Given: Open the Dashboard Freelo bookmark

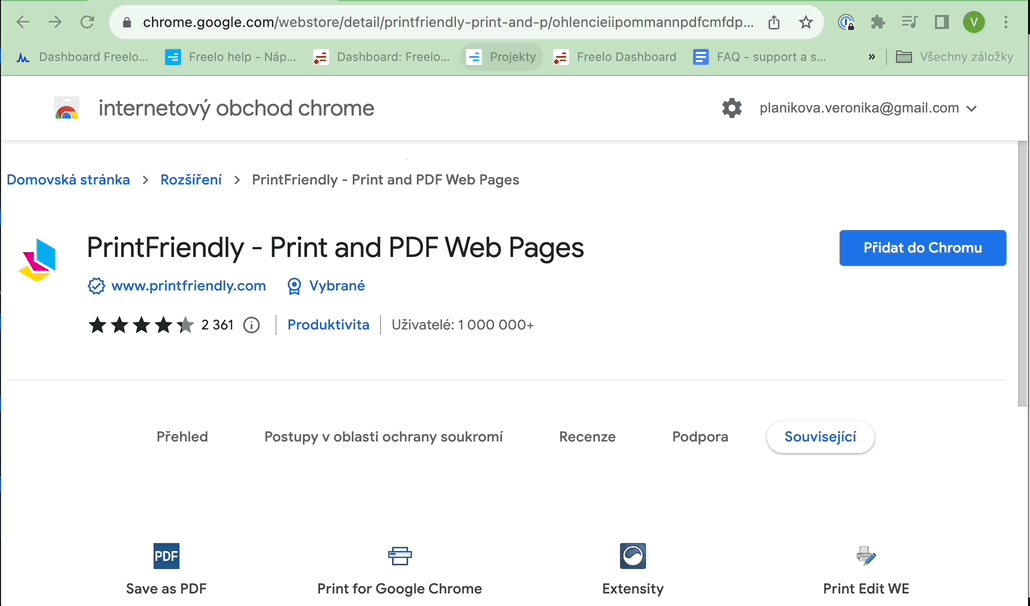Looking at the screenshot, I should pyautogui.click(x=82, y=57).
